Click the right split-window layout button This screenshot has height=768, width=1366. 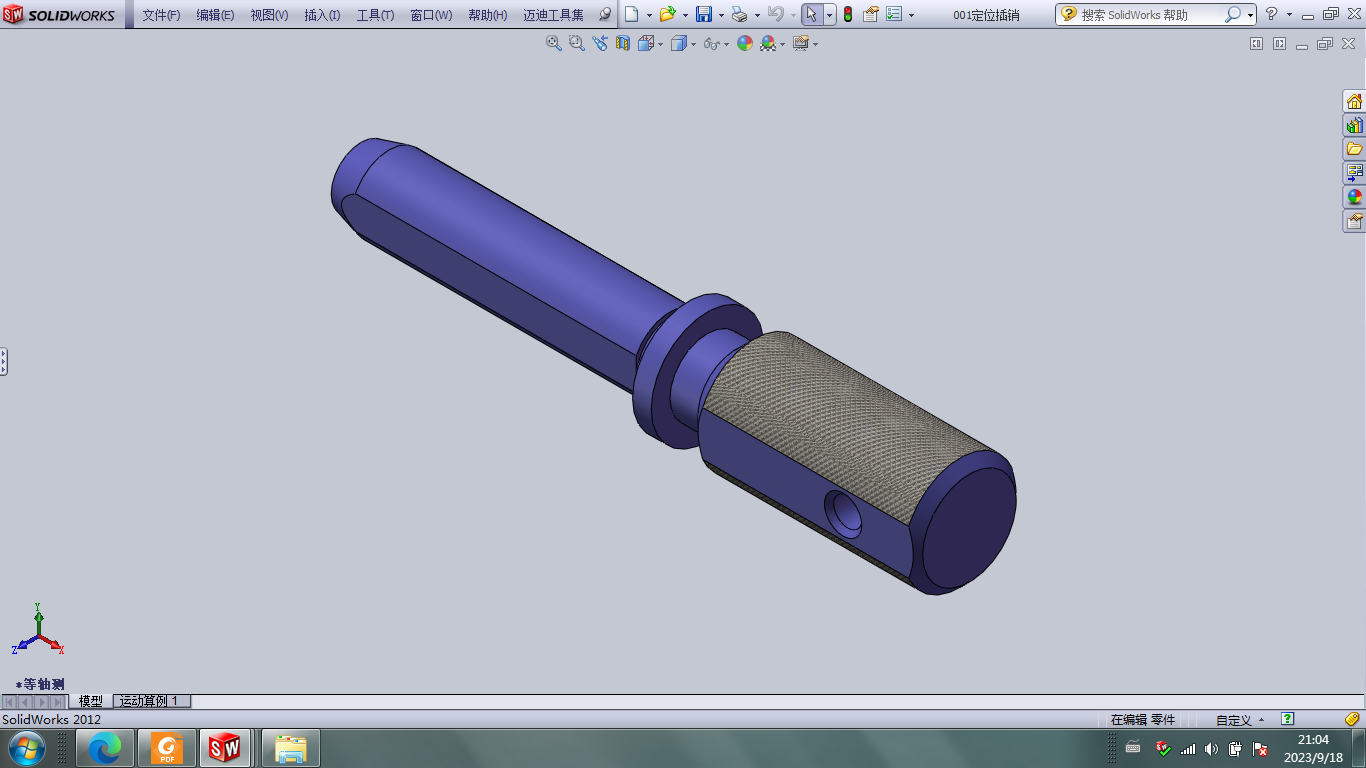pos(1279,43)
